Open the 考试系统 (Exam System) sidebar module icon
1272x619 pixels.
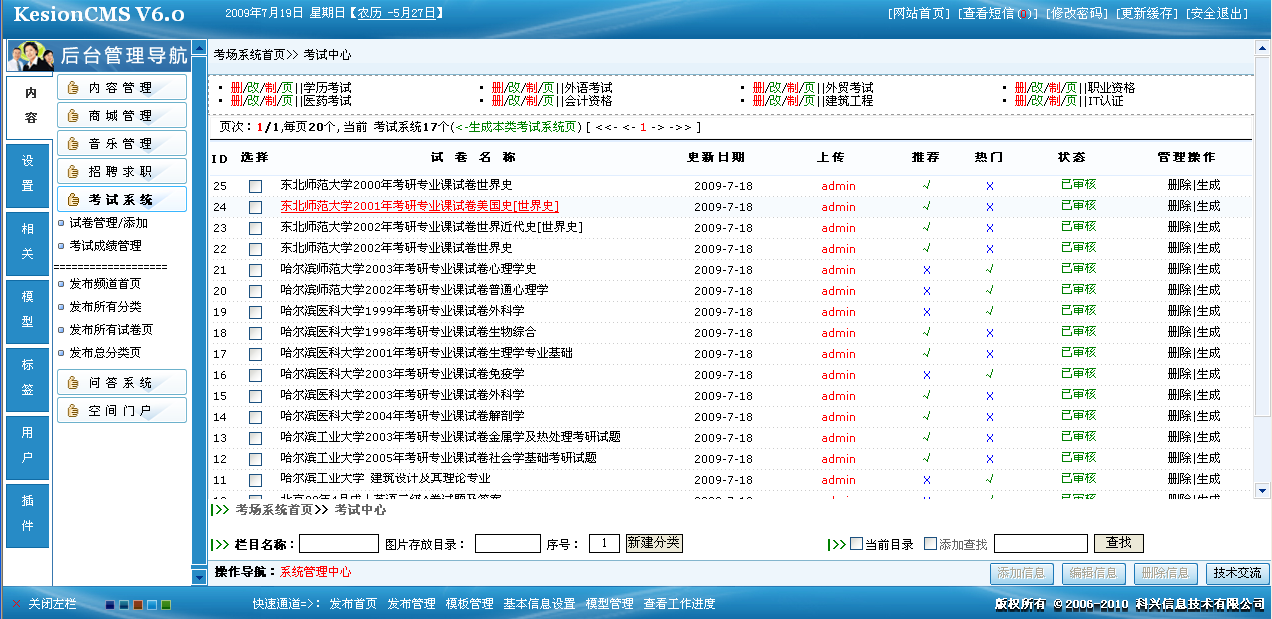coord(71,198)
